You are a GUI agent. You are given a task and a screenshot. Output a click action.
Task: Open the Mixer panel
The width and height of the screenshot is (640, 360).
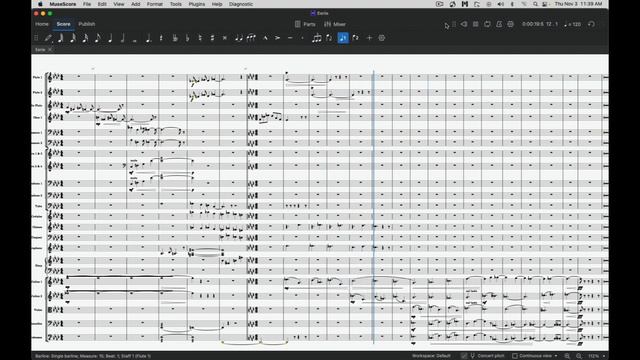335,24
